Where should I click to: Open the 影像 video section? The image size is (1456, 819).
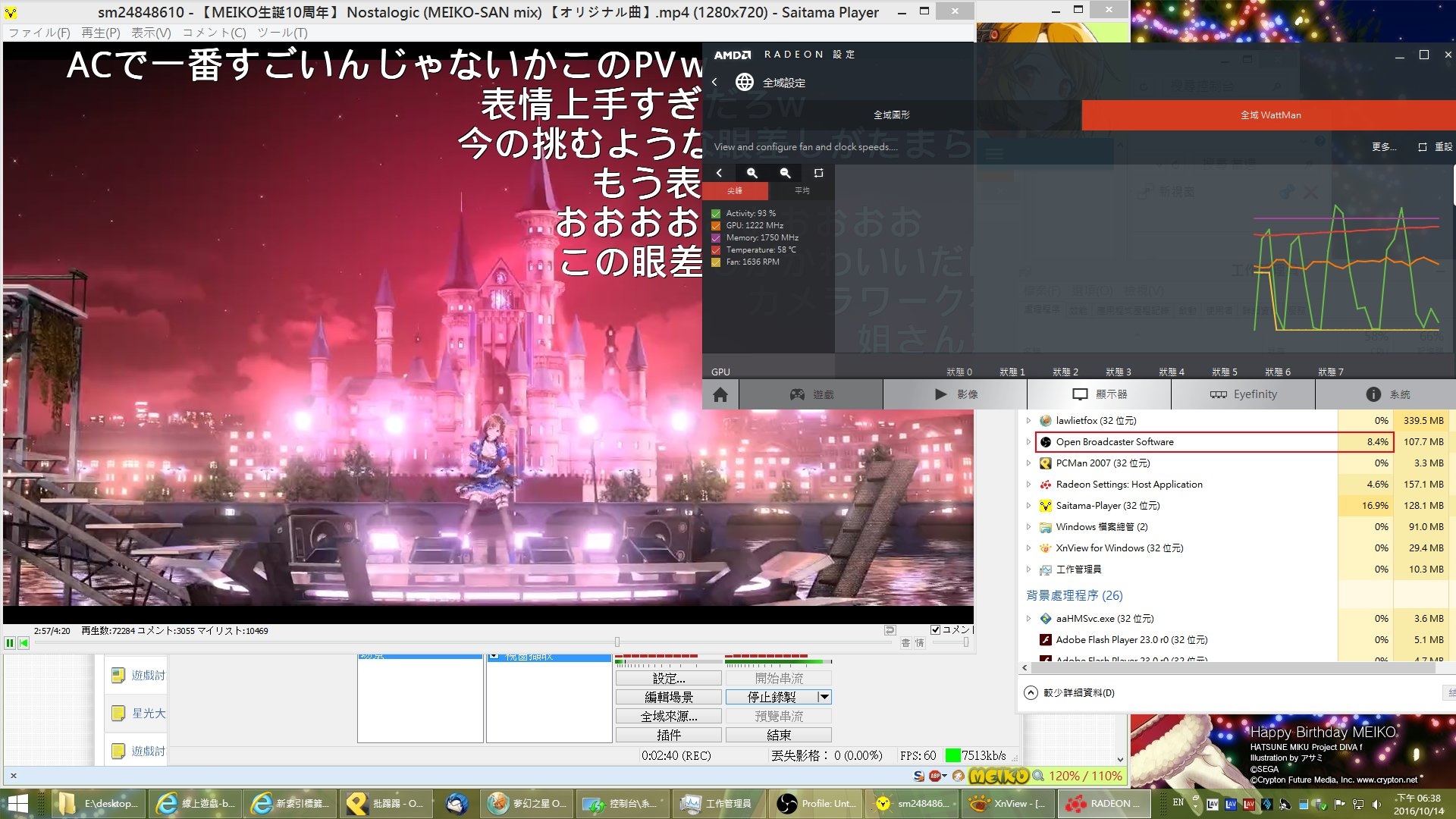[955, 394]
